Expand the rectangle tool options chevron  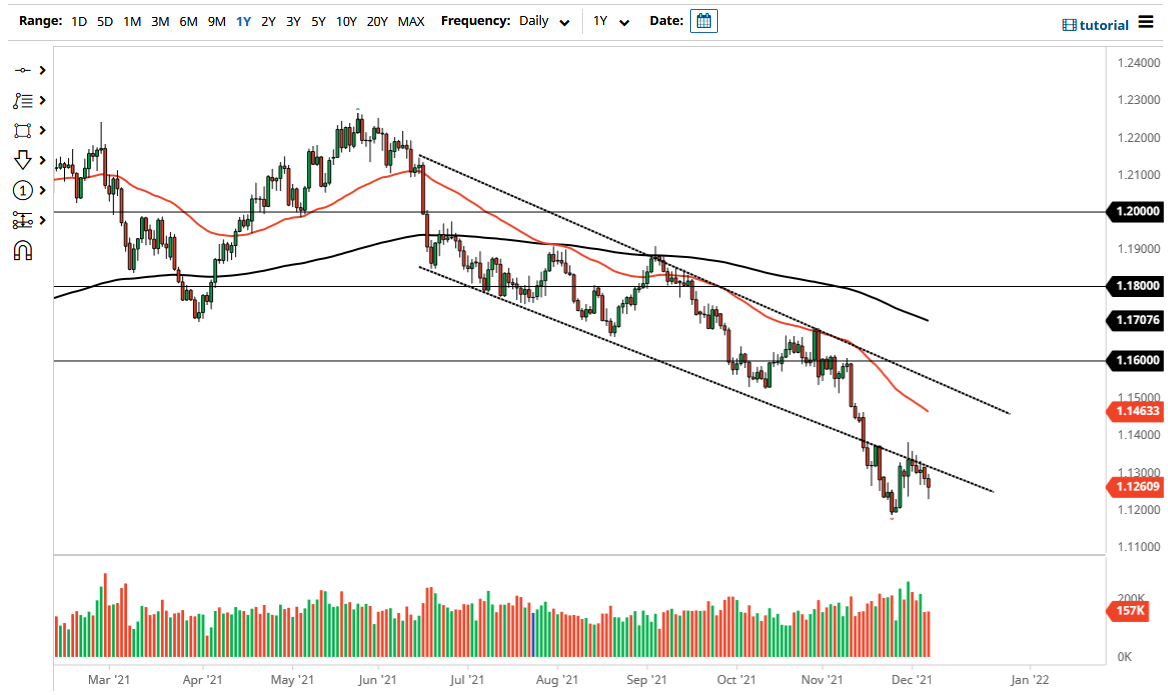click(41, 130)
